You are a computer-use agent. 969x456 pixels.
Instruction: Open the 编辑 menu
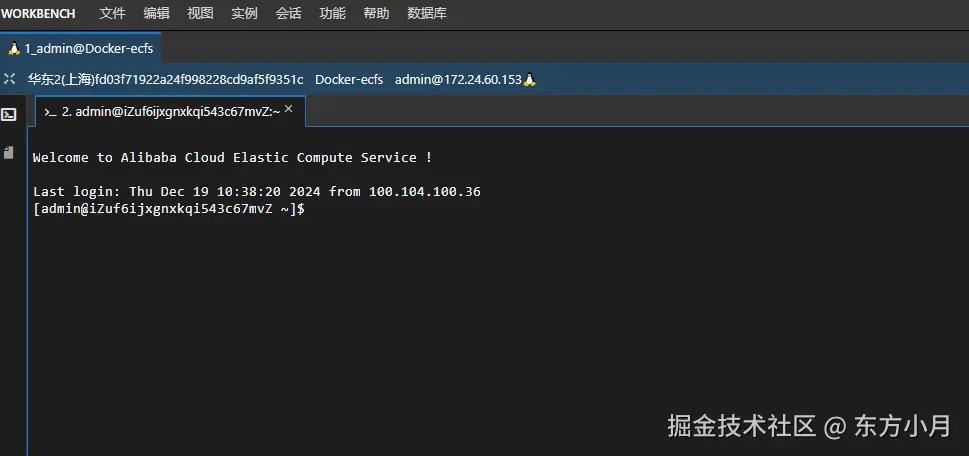pyautogui.click(x=156, y=13)
